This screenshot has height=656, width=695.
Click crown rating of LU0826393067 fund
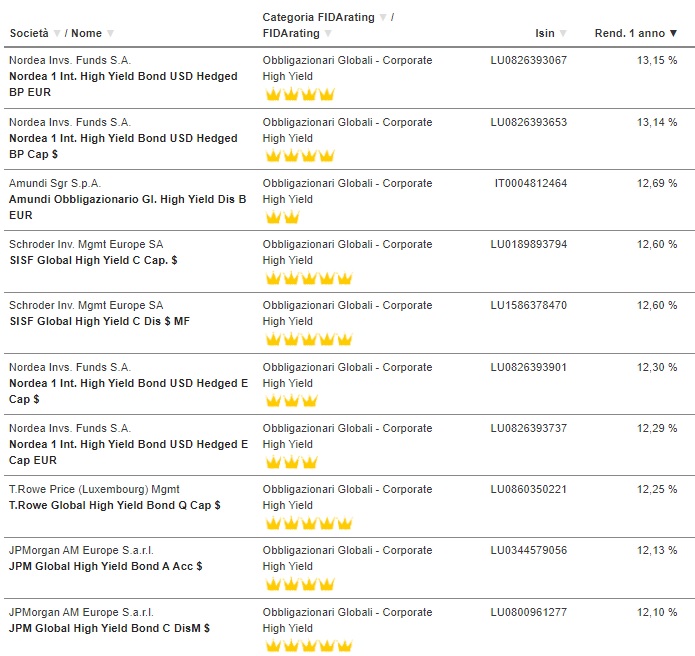pos(300,94)
